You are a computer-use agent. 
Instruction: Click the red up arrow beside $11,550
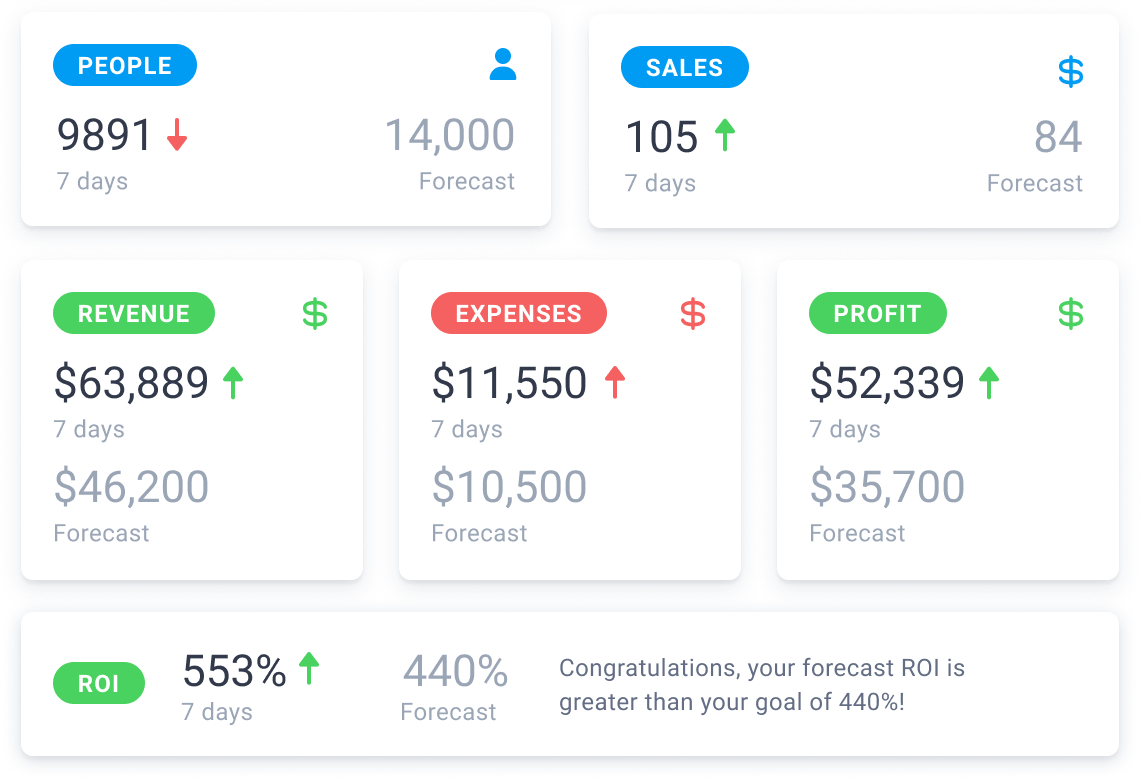pos(615,382)
